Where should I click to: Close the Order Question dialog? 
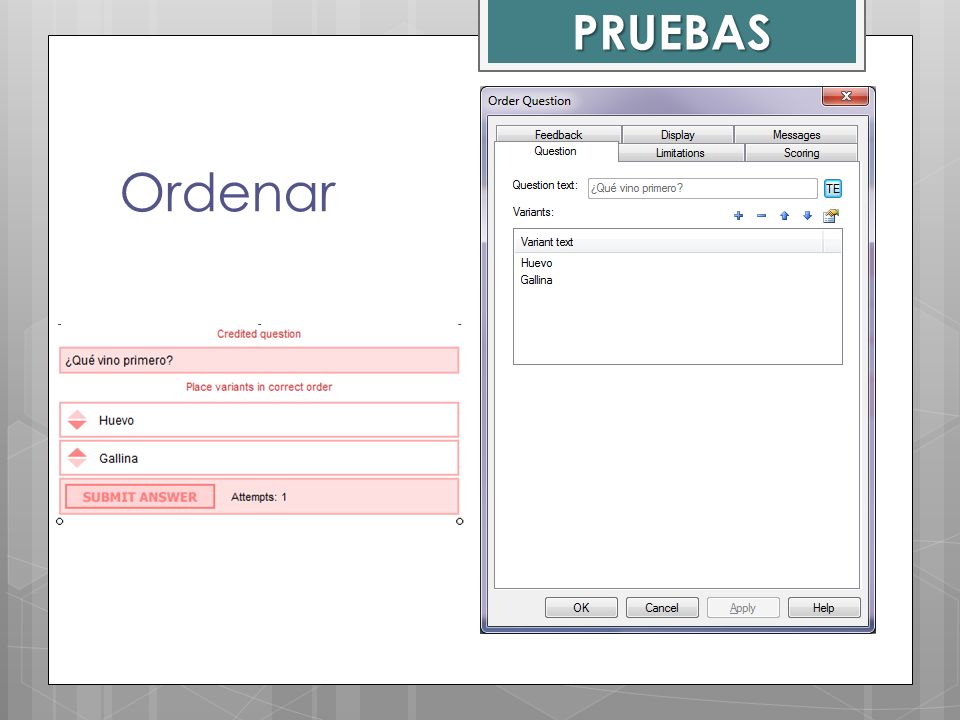point(846,96)
